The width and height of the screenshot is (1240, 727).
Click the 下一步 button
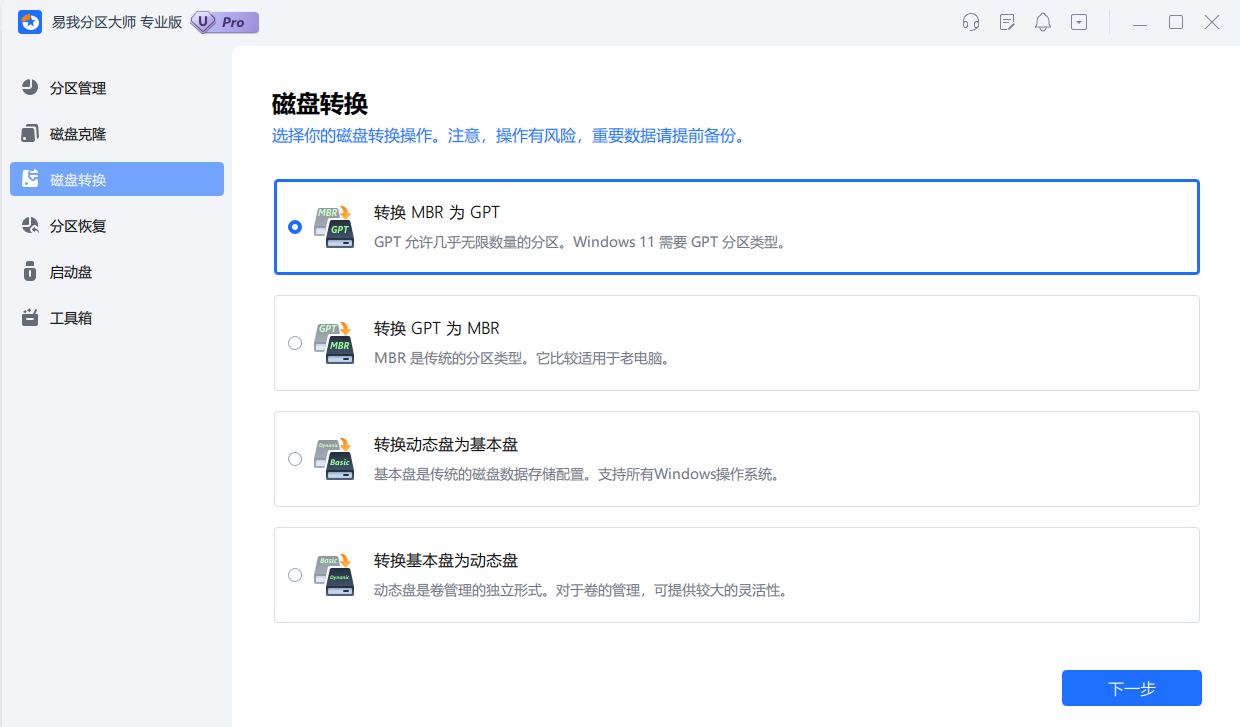click(1131, 687)
